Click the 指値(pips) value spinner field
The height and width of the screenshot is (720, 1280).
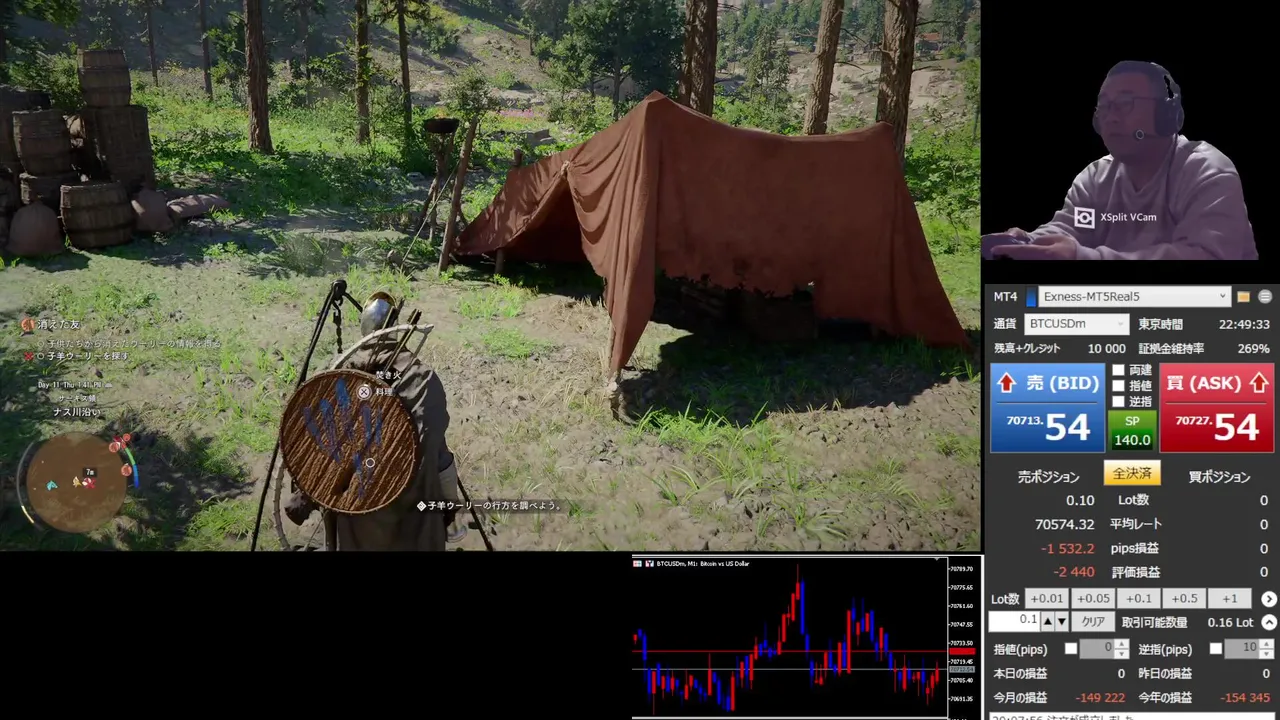[1105, 649]
